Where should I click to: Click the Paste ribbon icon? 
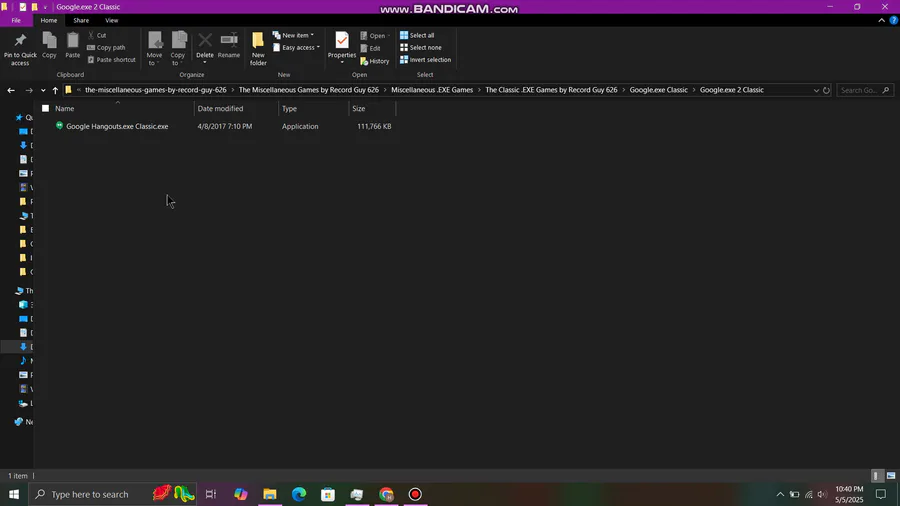click(72, 45)
